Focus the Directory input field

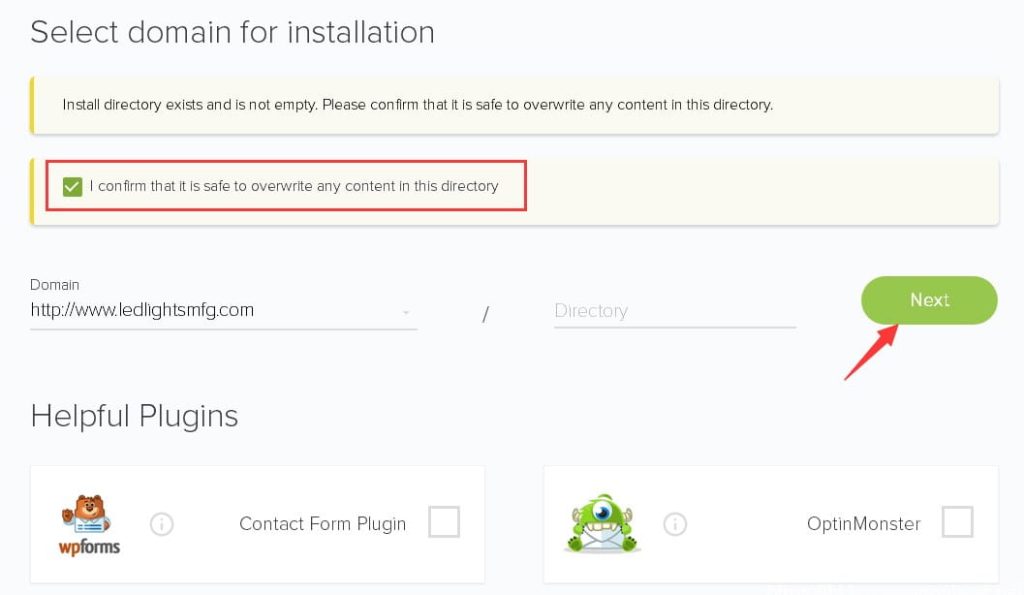click(674, 311)
